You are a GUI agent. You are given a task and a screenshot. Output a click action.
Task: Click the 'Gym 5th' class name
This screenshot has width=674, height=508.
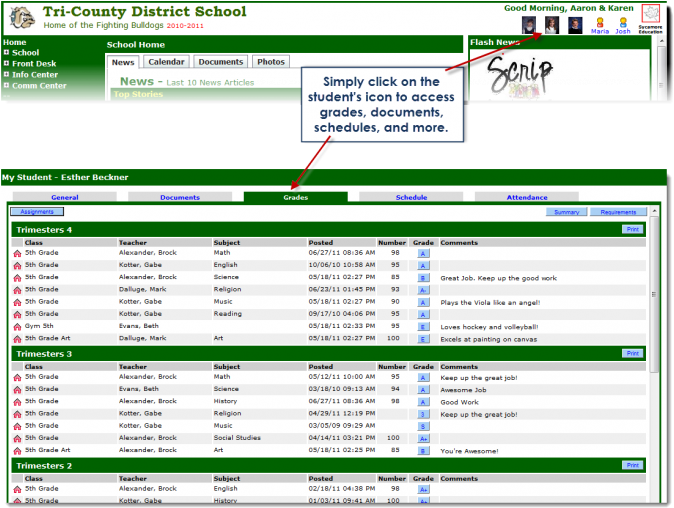point(39,326)
